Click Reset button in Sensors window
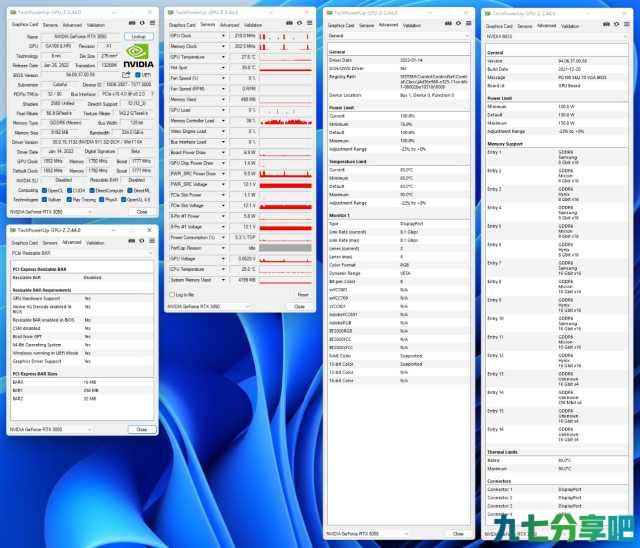This screenshot has height=548, width=640. pyautogui.click(x=303, y=295)
